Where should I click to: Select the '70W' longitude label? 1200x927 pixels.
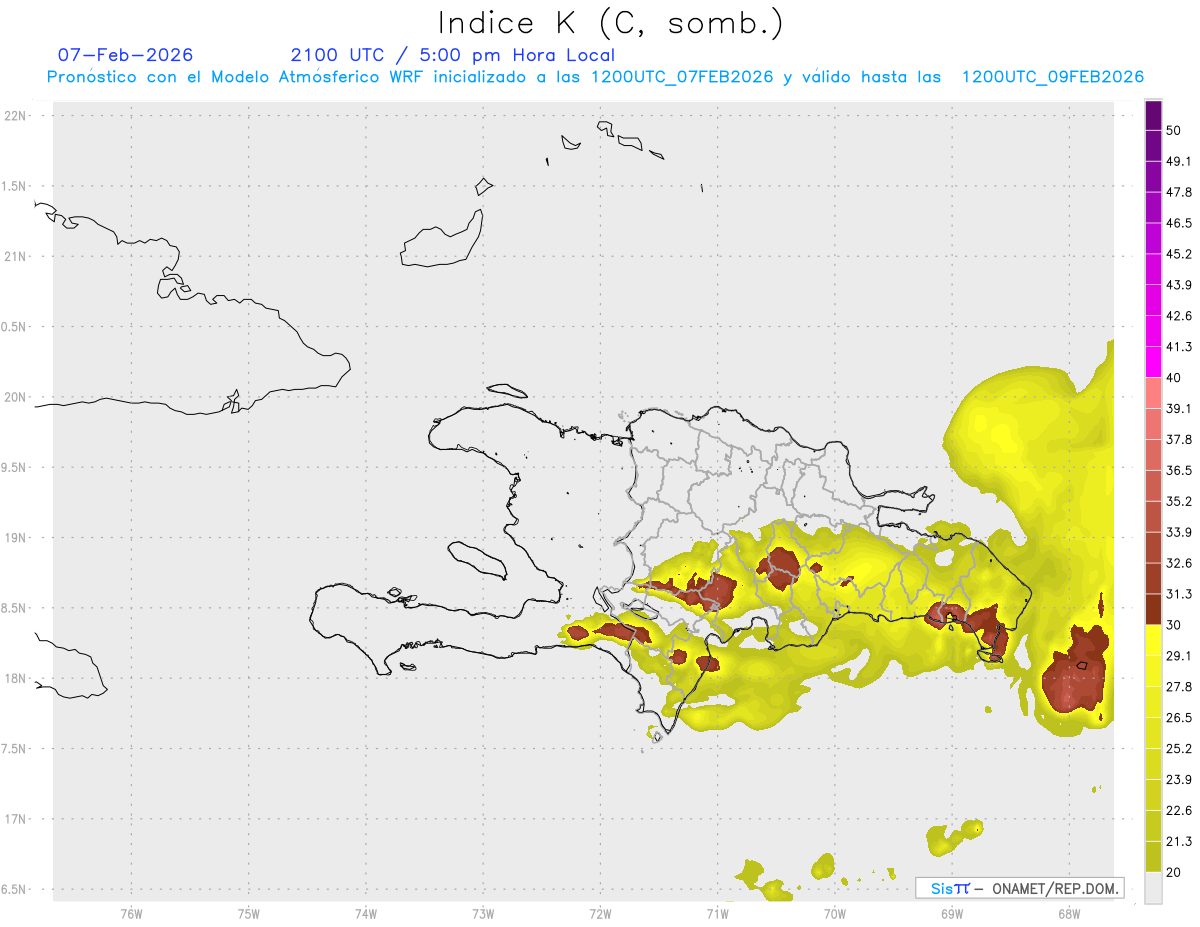pos(834,913)
